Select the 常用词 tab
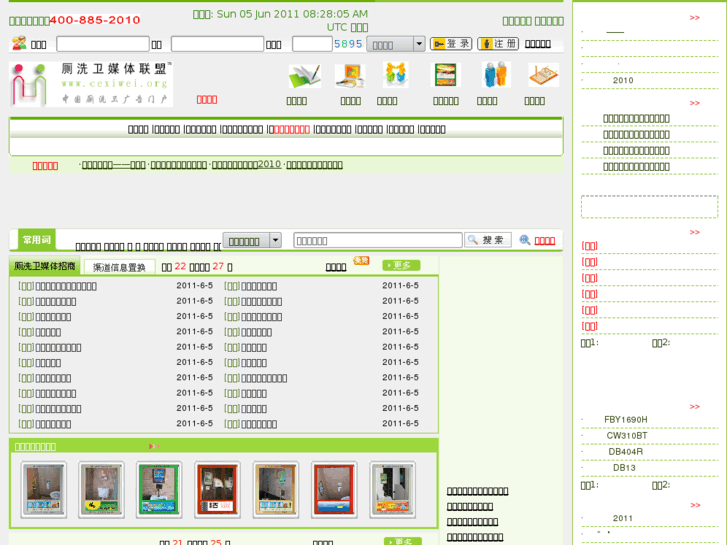This screenshot has width=727, height=545. 37,240
